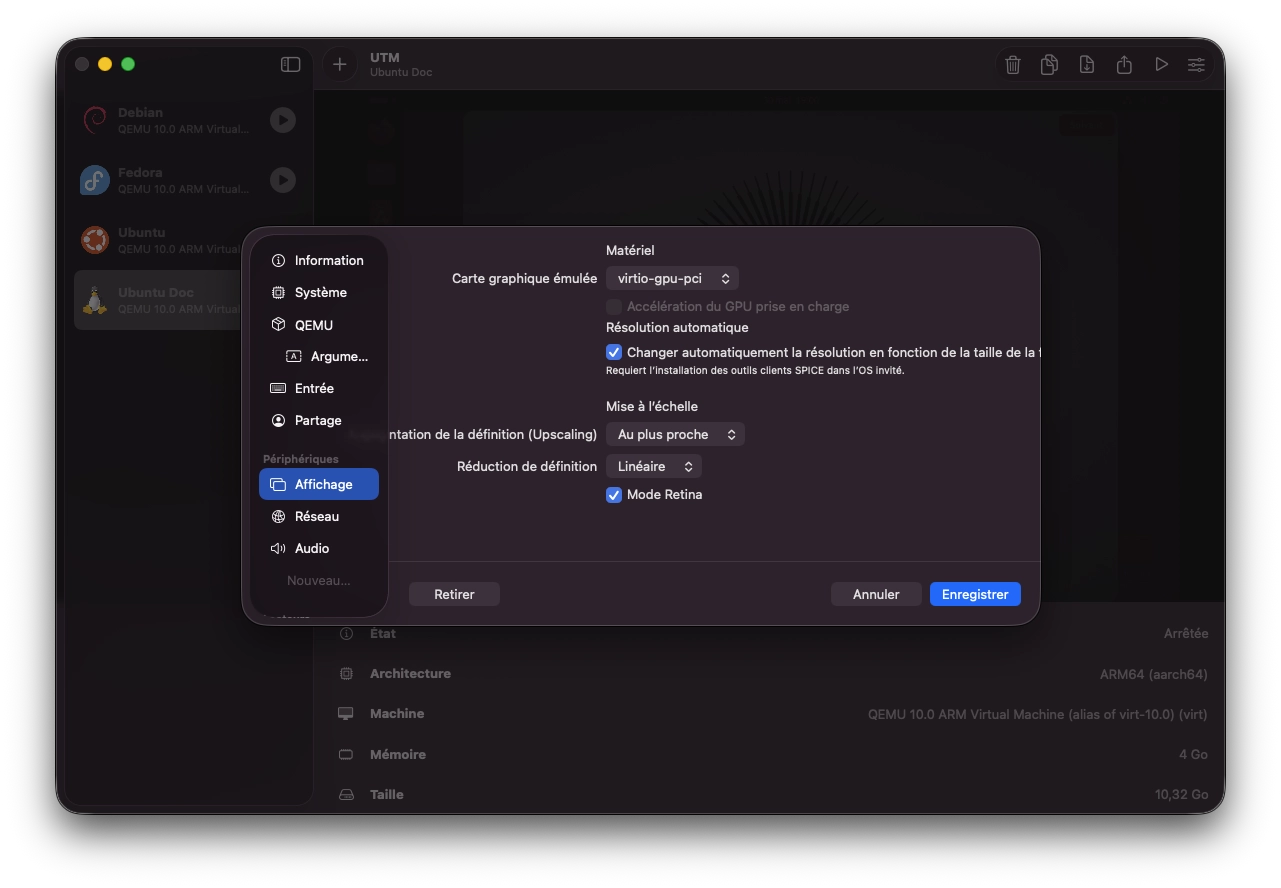Add a device with Nouveau... button
Image resolution: width=1281 pixels, height=888 pixels.
[319, 581]
